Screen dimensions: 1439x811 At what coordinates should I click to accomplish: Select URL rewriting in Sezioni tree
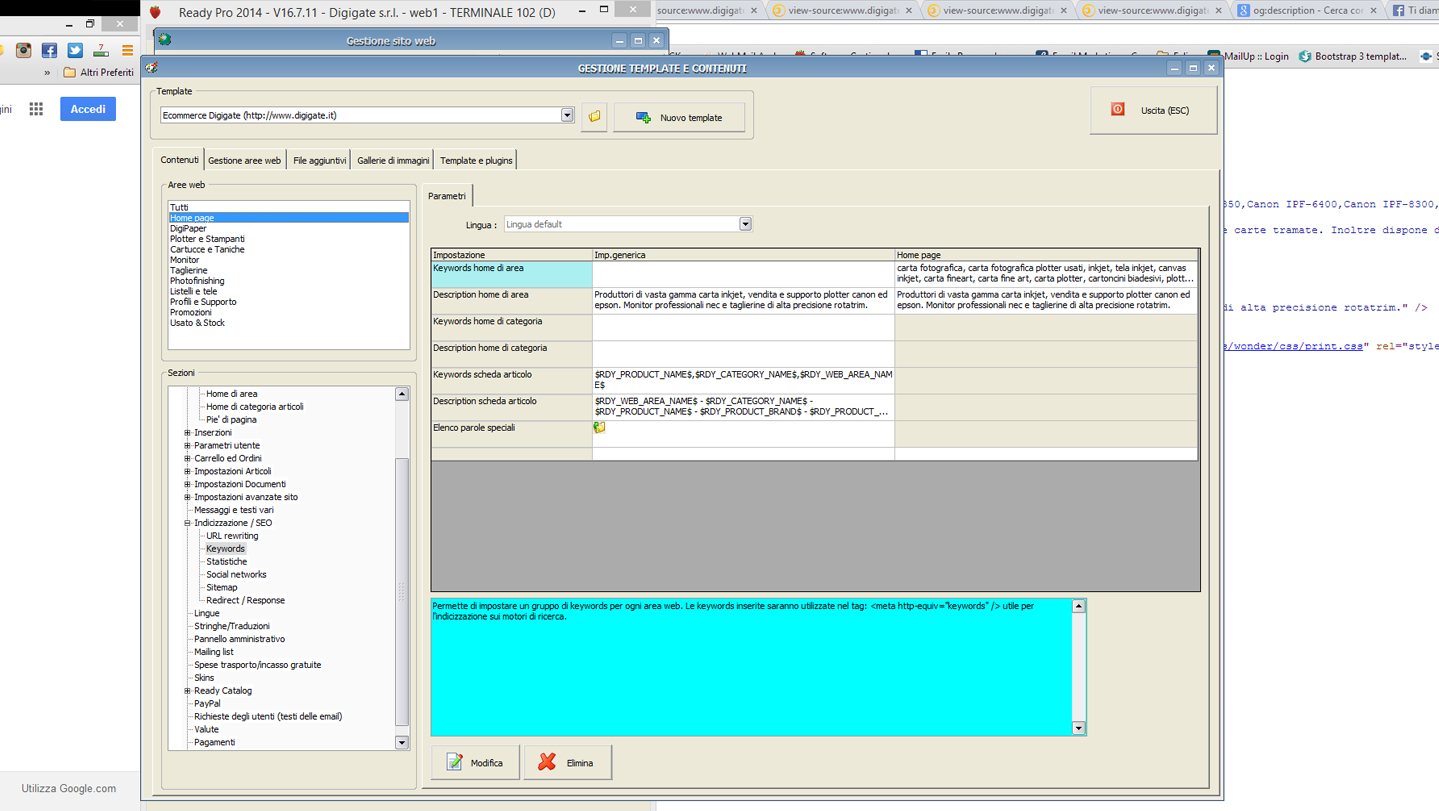pos(232,536)
